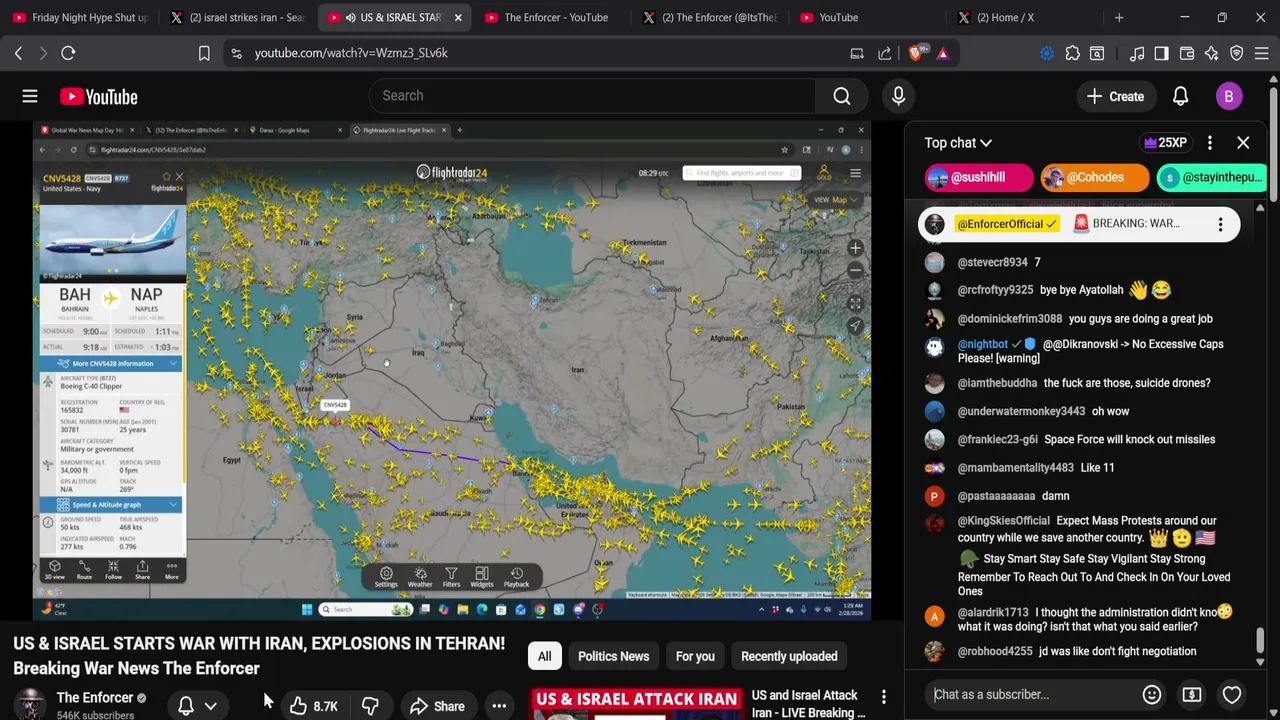Screen dimensions: 1280x720
Task: Close the live chat panel
Action: [1243, 143]
